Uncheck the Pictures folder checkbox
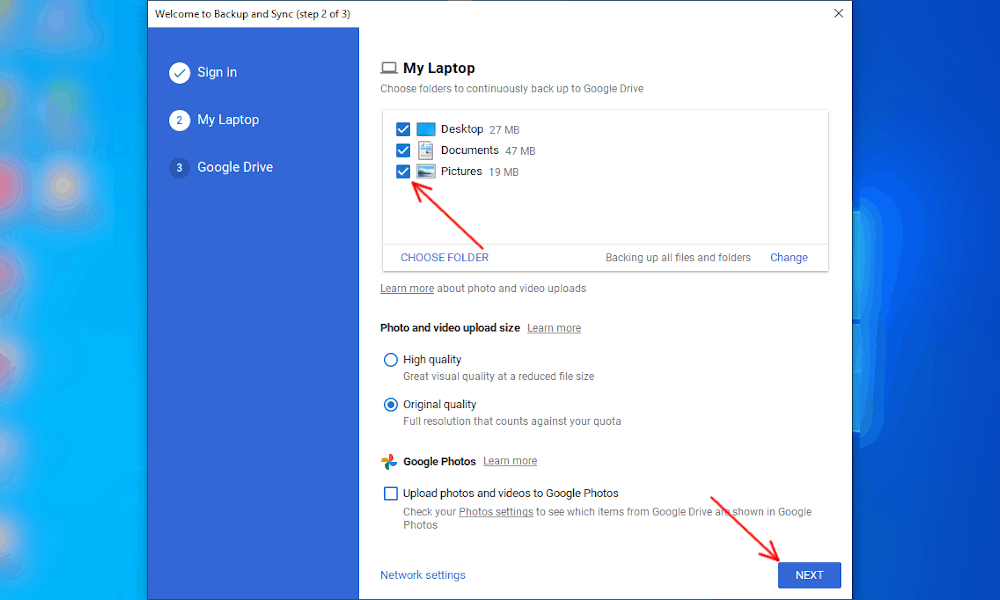Viewport: 1000px width, 600px height. (402, 172)
